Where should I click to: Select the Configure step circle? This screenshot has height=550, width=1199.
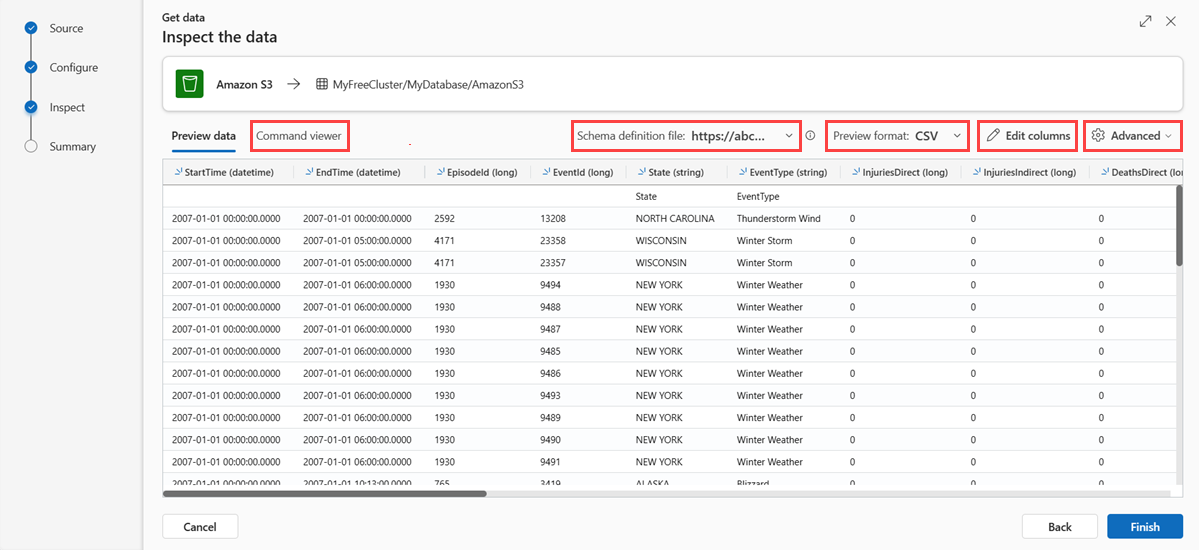(x=31, y=68)
